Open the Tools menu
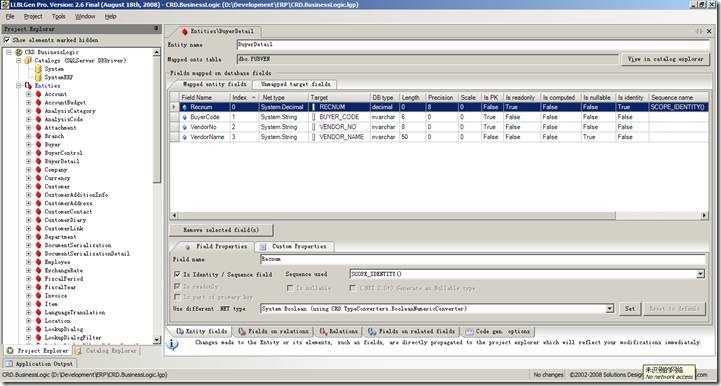Image resolution: width=721 pixels, height=386 pixels. (59, 17)
